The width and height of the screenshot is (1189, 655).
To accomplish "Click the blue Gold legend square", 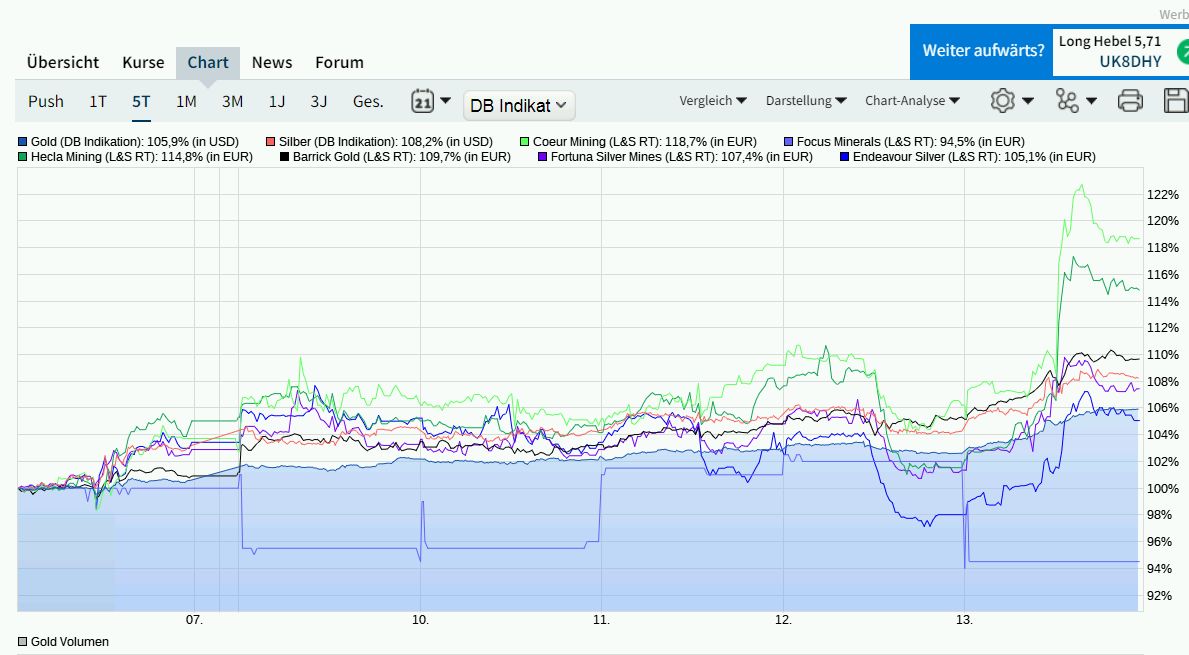I will click(x=22, y=141).
